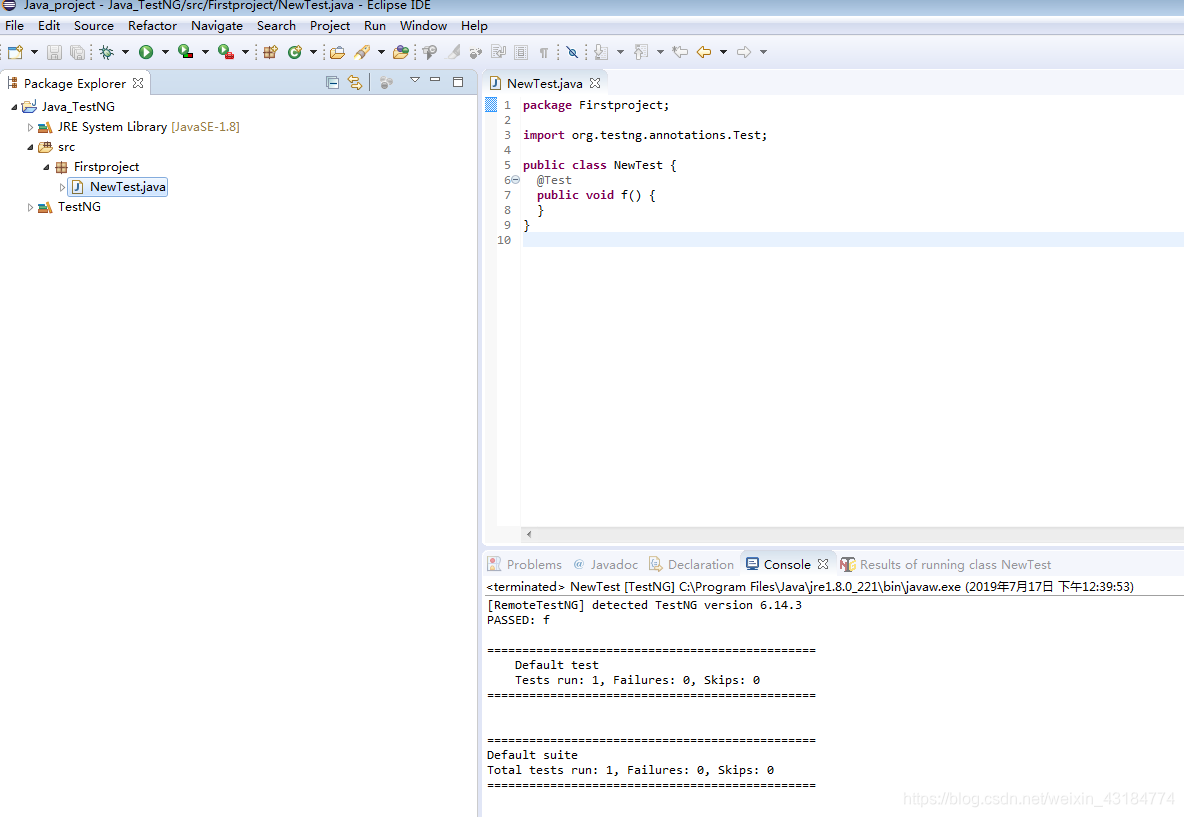Click the New Java Package icon

[x=270, y=52]
